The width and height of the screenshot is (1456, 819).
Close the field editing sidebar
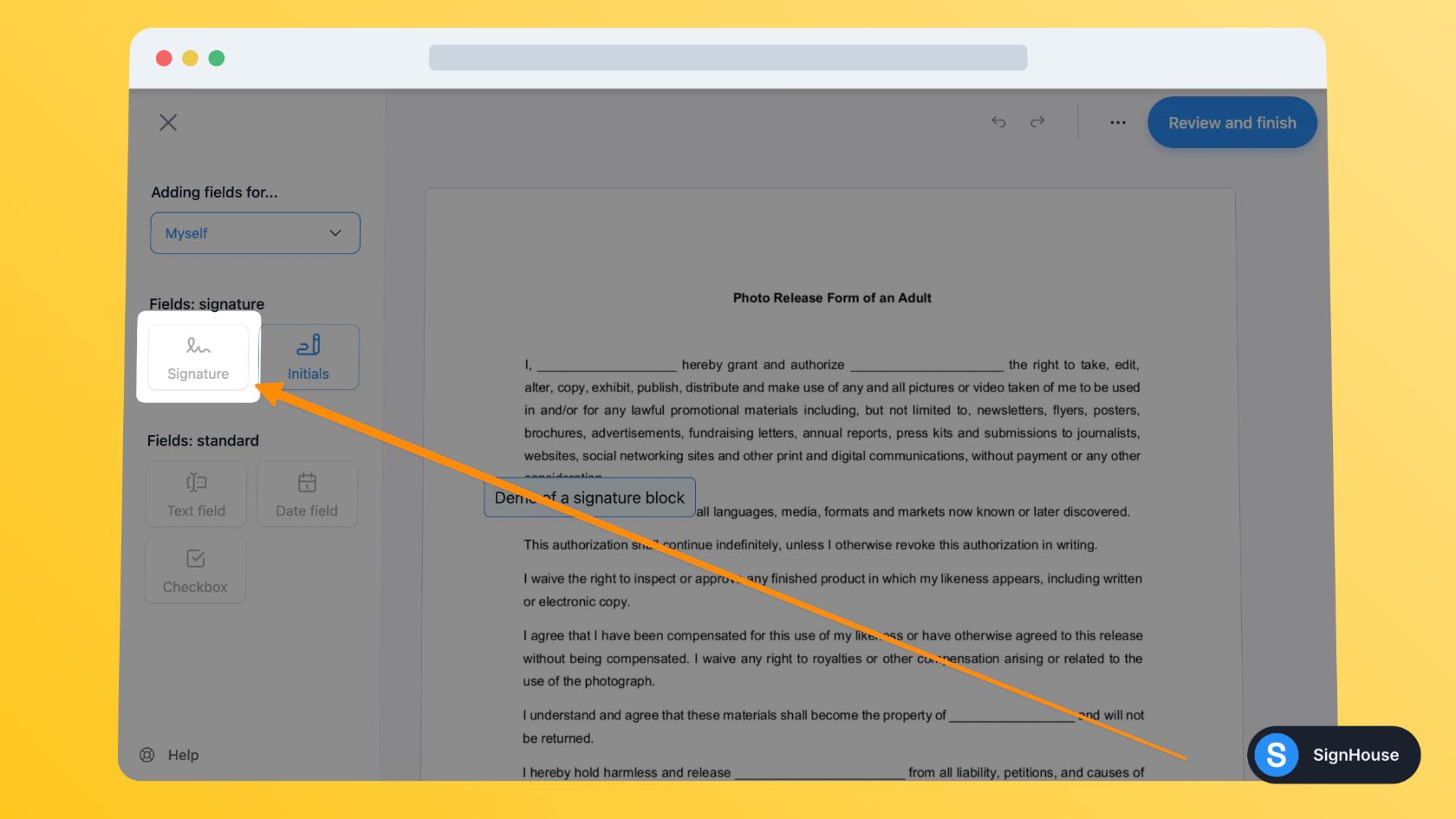click(168, 122)
